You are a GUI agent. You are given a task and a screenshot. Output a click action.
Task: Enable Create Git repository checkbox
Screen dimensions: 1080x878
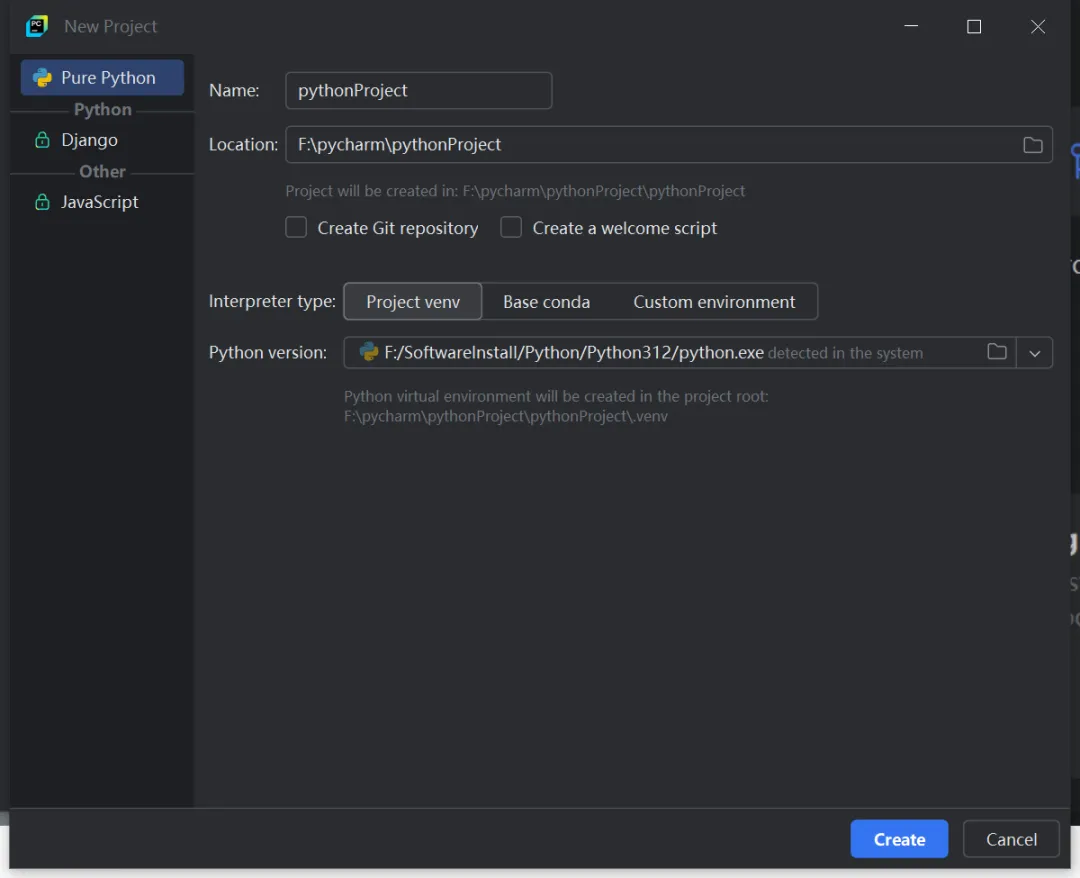(296, 227)
